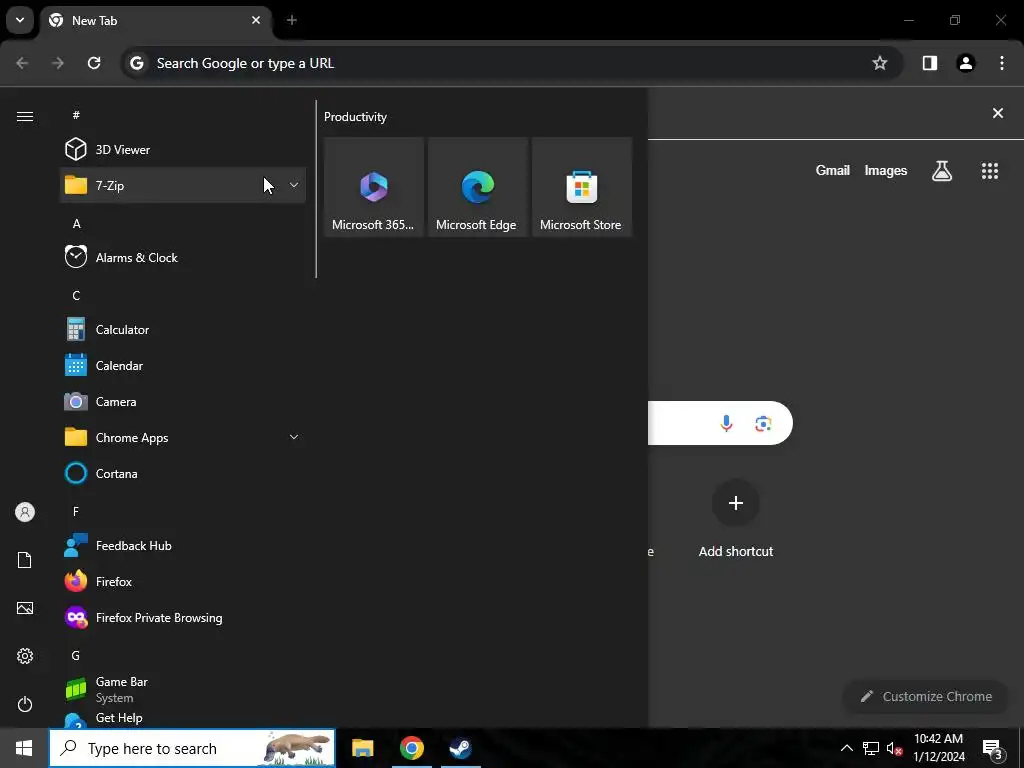Viewport: 1024px width, 768px height.
Task: Open Game Bar app
Action: [183, 689]
